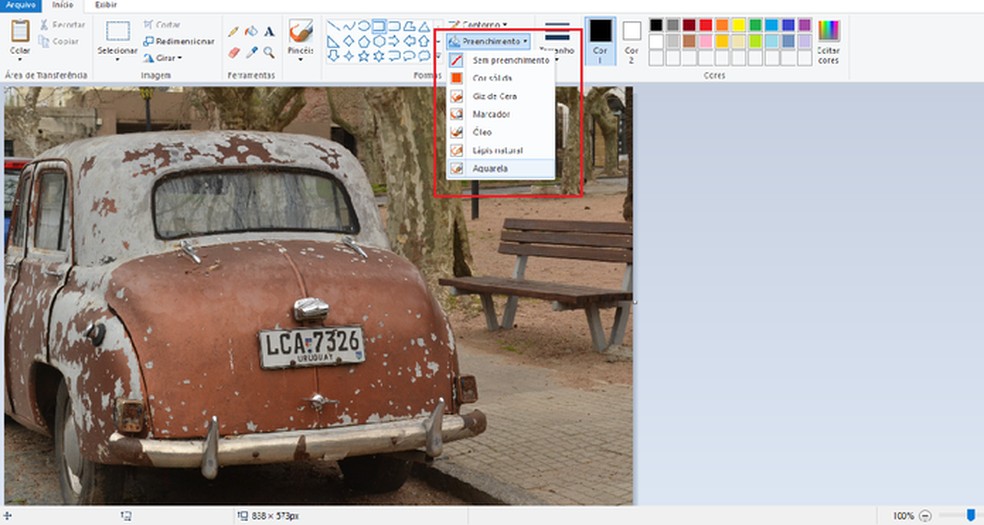Select 'Lápis natural' fill option
This screenshot has width=984, height=525.
tap(500, 151)
